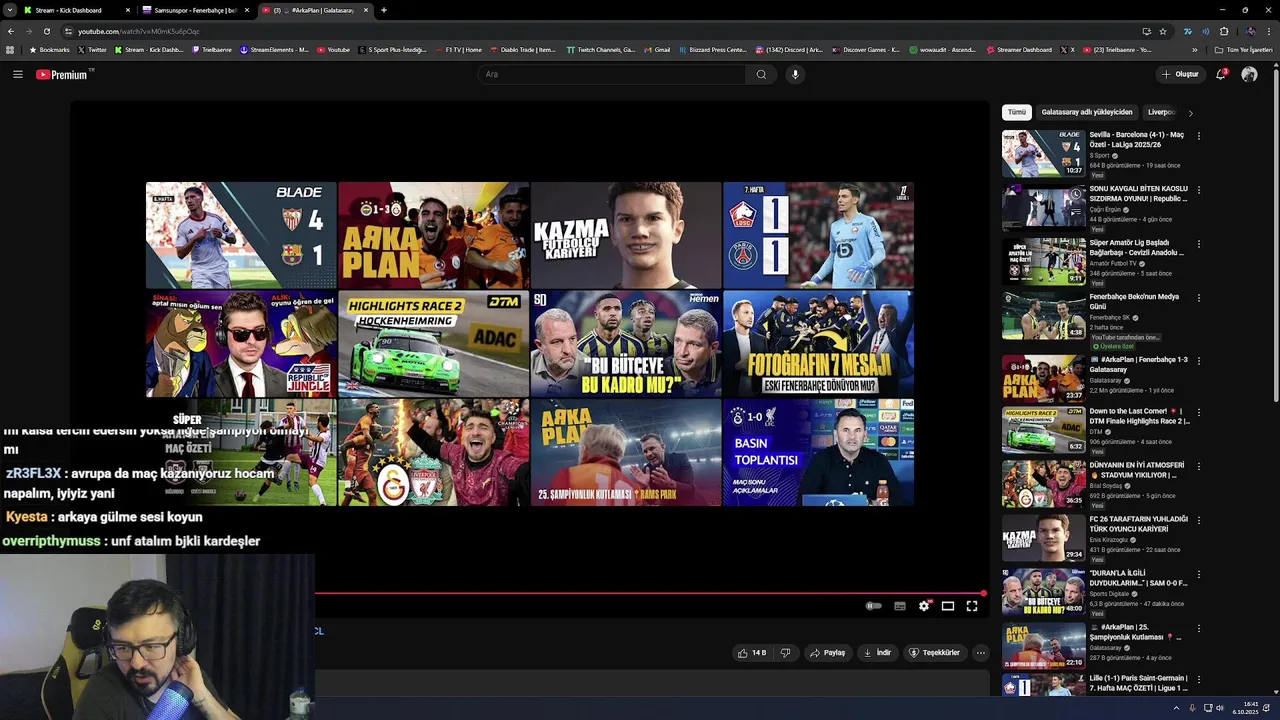
Task: Open the Gmail bookmark
Action: pyautogui.click(x=657, y=50)
